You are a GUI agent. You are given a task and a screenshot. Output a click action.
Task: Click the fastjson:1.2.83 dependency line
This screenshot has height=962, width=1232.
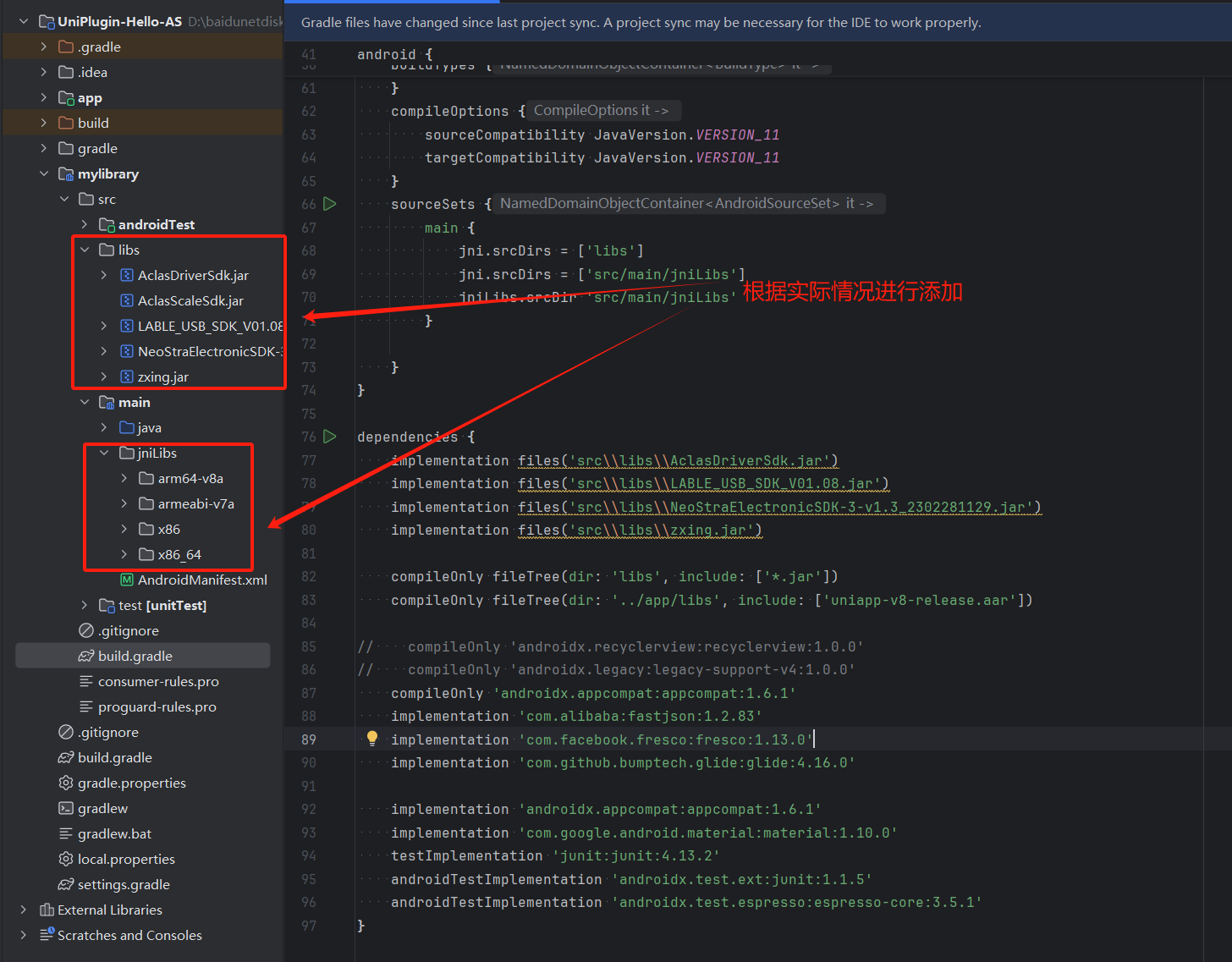576,716
